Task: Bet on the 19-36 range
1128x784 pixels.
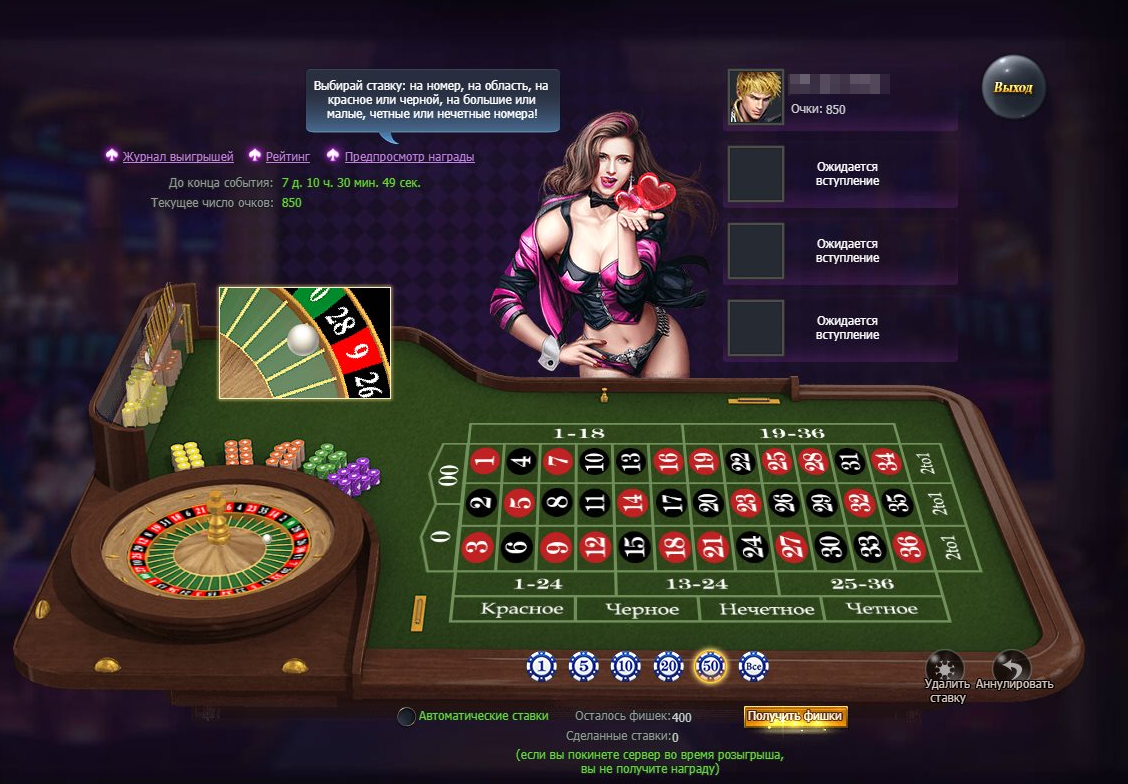Action: tap(791, 434)
